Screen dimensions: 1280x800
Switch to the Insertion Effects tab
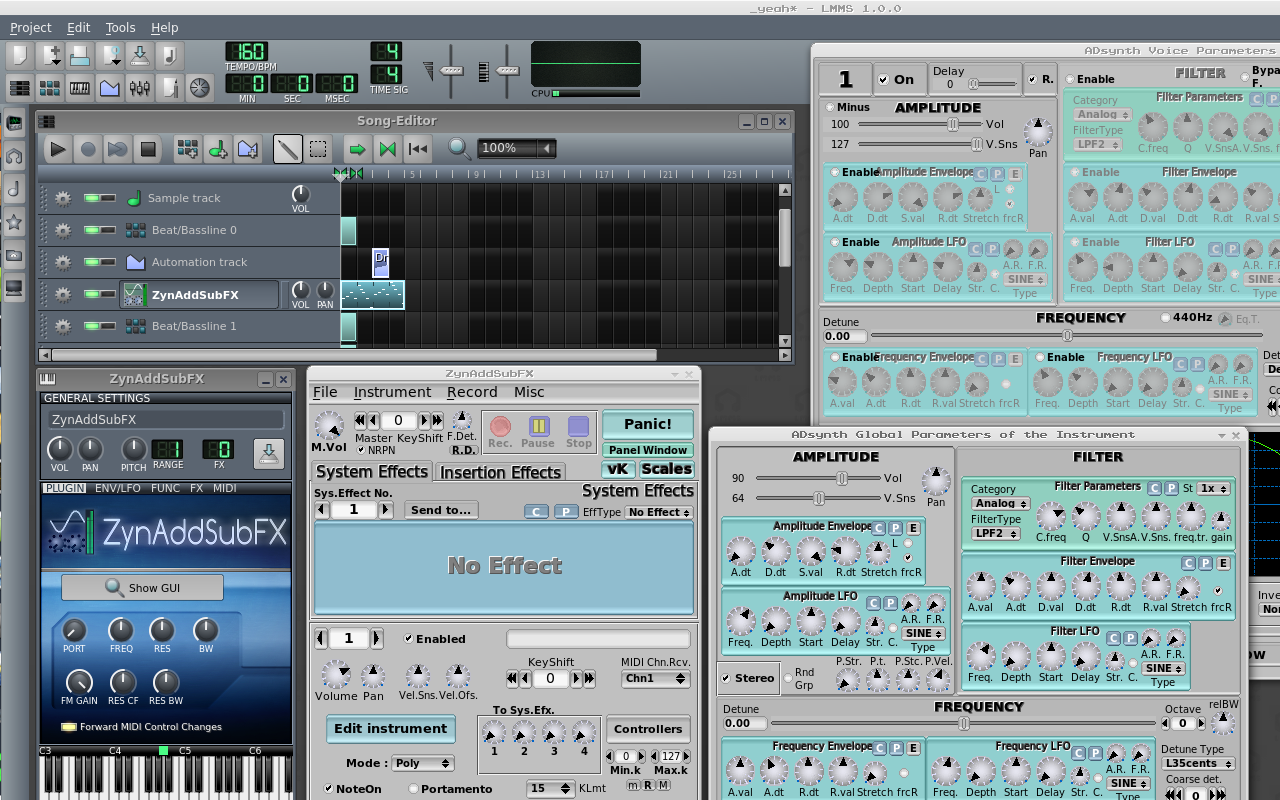pos(500,472)
